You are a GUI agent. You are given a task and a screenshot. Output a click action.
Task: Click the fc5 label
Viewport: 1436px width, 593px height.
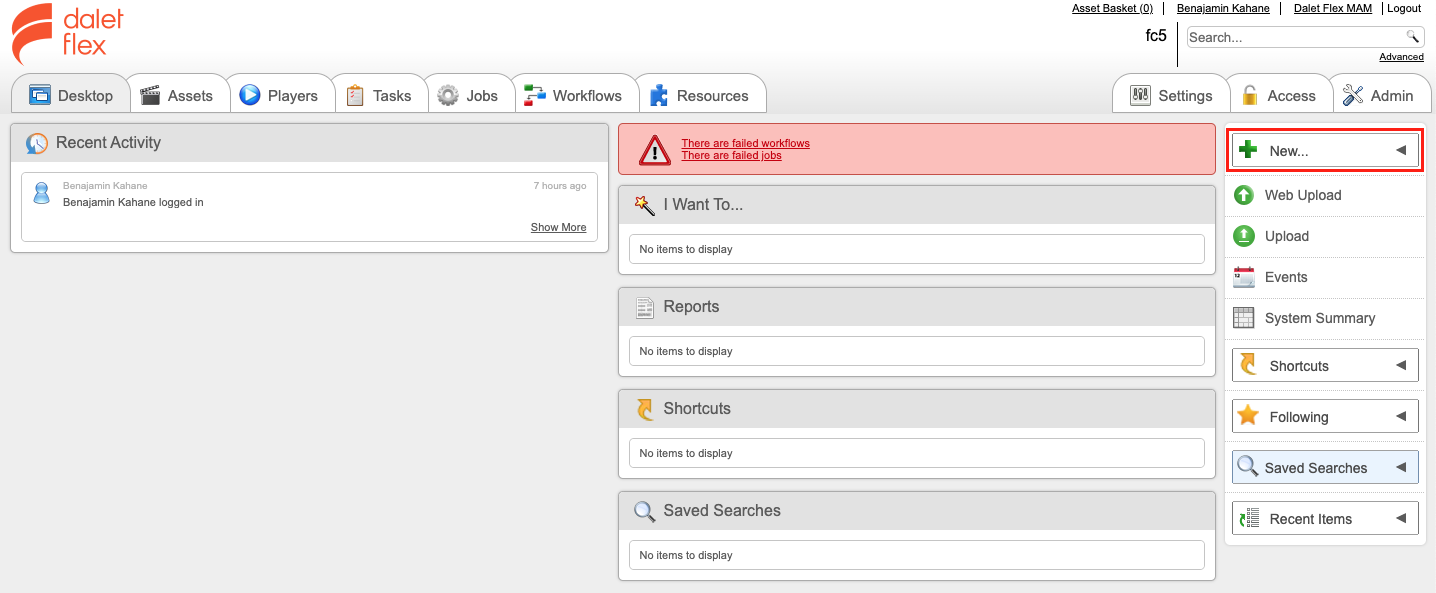pos(1156,35)
